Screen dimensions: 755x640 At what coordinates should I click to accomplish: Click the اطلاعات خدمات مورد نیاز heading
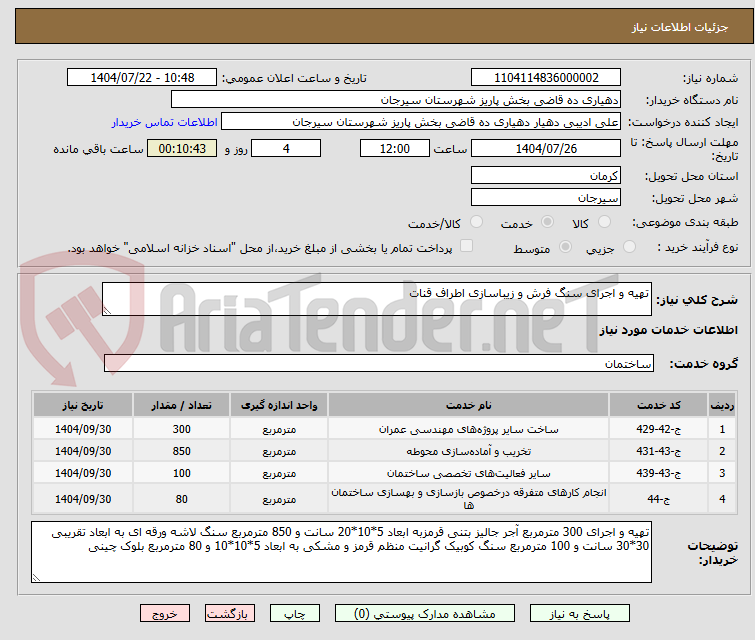click(668, 330)
